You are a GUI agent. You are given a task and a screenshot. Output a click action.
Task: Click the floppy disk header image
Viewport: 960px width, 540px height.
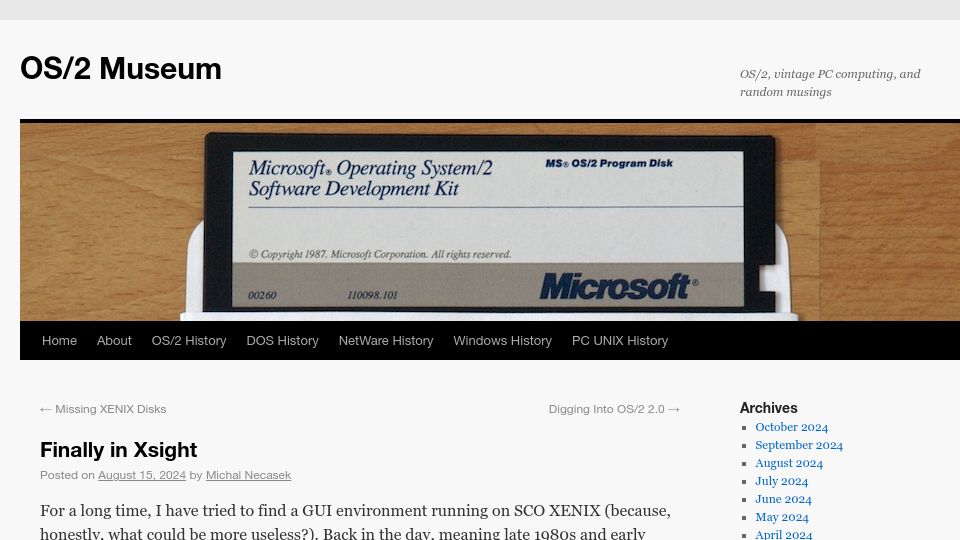click(x=490, y=222)
